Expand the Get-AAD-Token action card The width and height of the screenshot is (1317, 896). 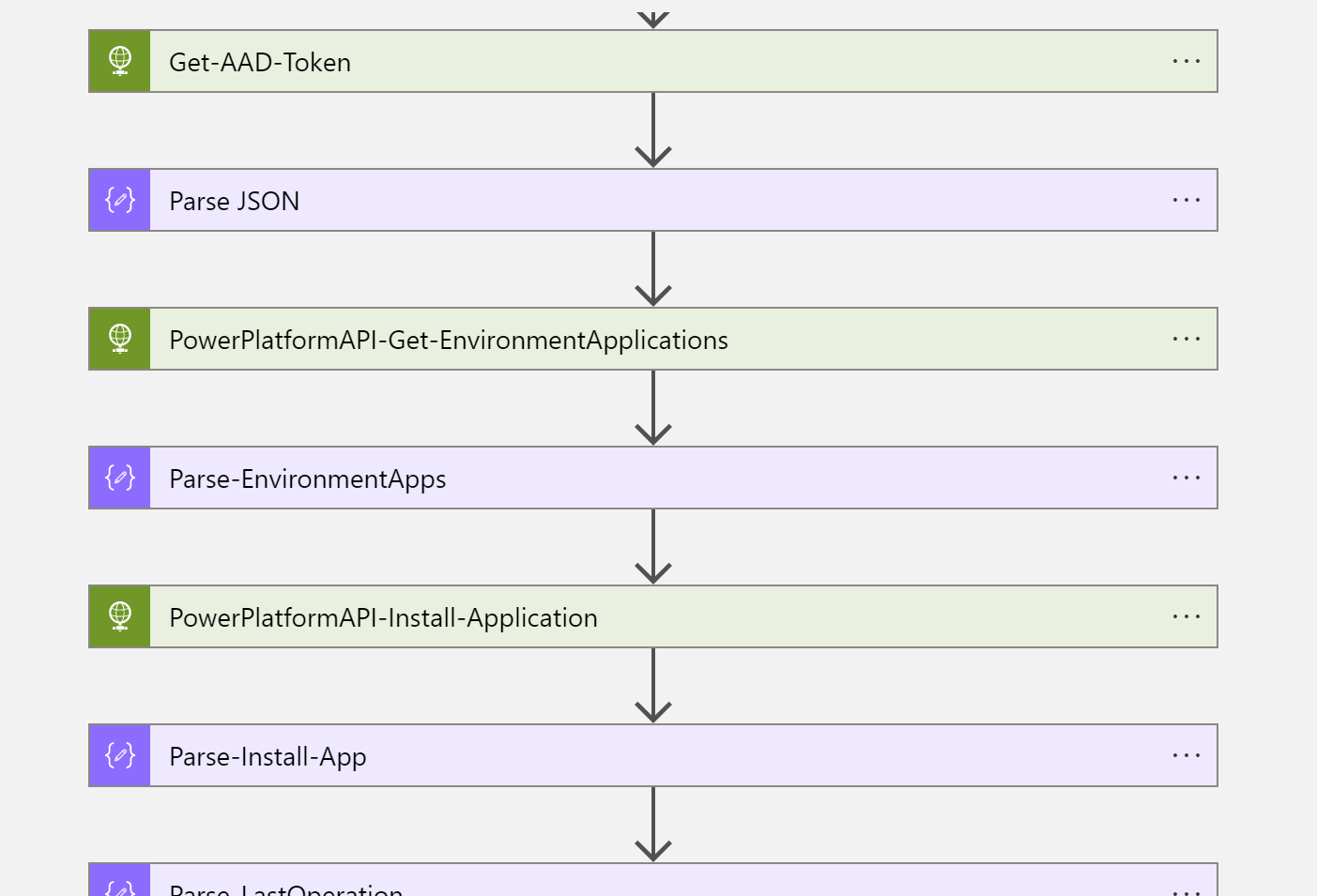tap(563, 60)
